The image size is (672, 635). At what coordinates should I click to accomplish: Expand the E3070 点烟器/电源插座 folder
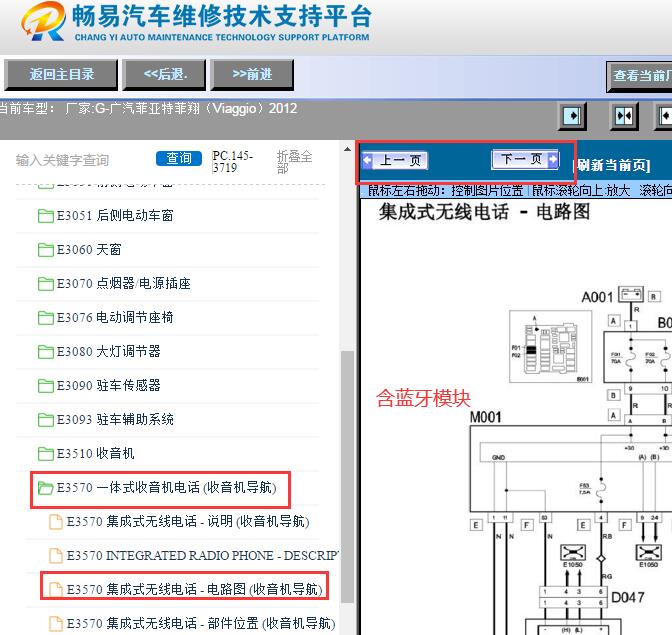pyautogui.click(x=114, y=284)
